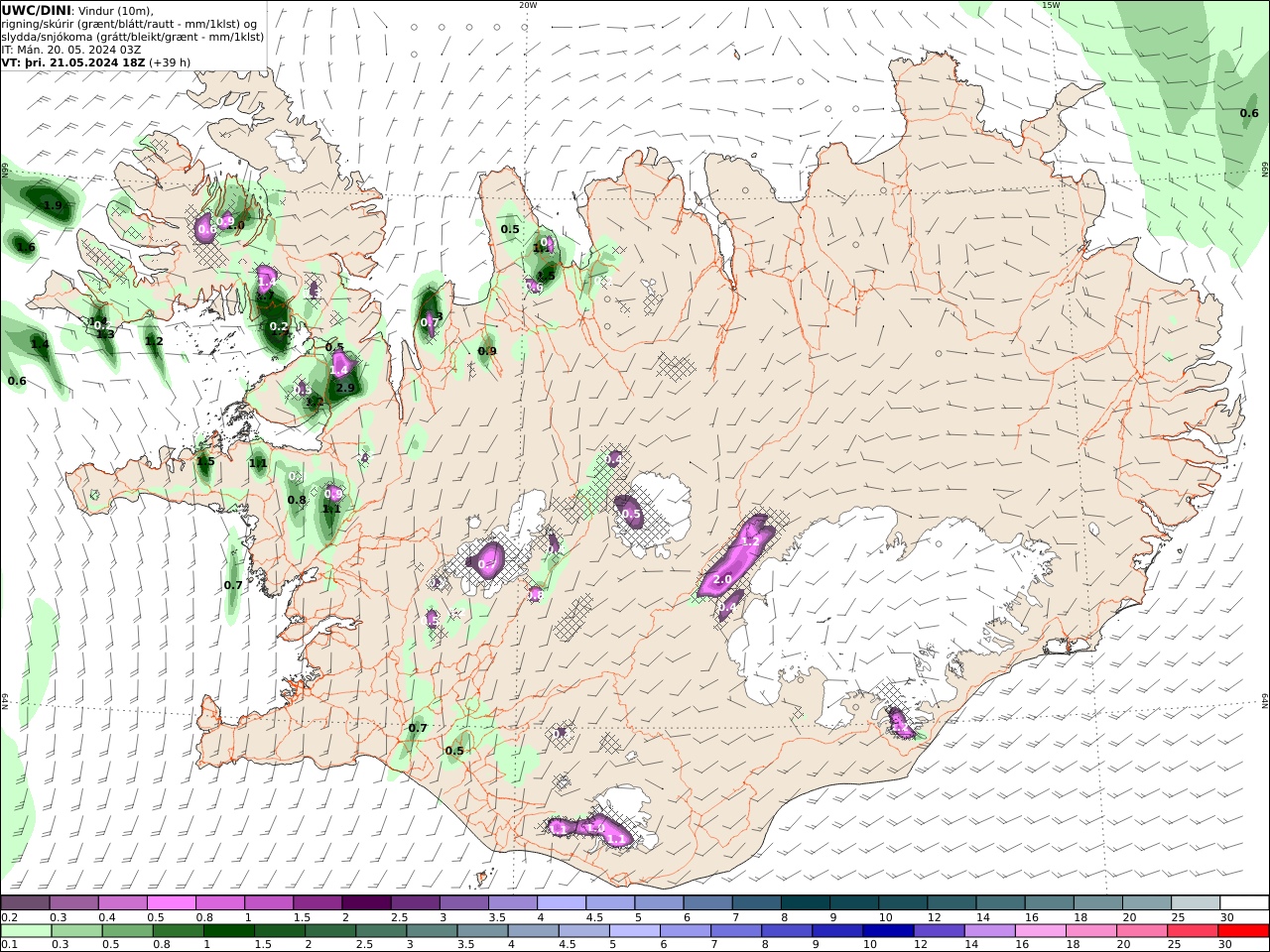Pick the white 30 swatch in the upper legend row
The height and width of the screenshot is (952, 1270).
point(1244,902)
